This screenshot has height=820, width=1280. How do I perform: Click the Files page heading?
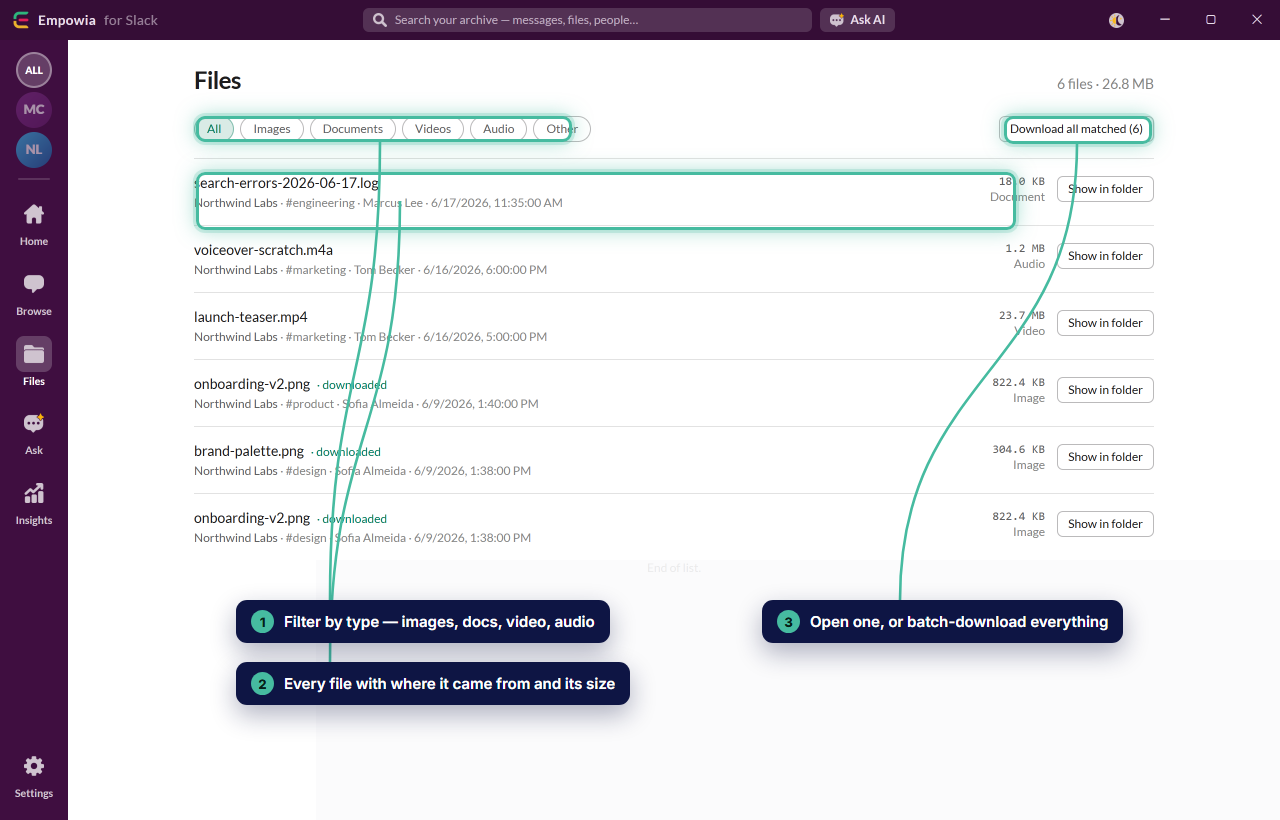pyautogui.click(x=218, y=81)
